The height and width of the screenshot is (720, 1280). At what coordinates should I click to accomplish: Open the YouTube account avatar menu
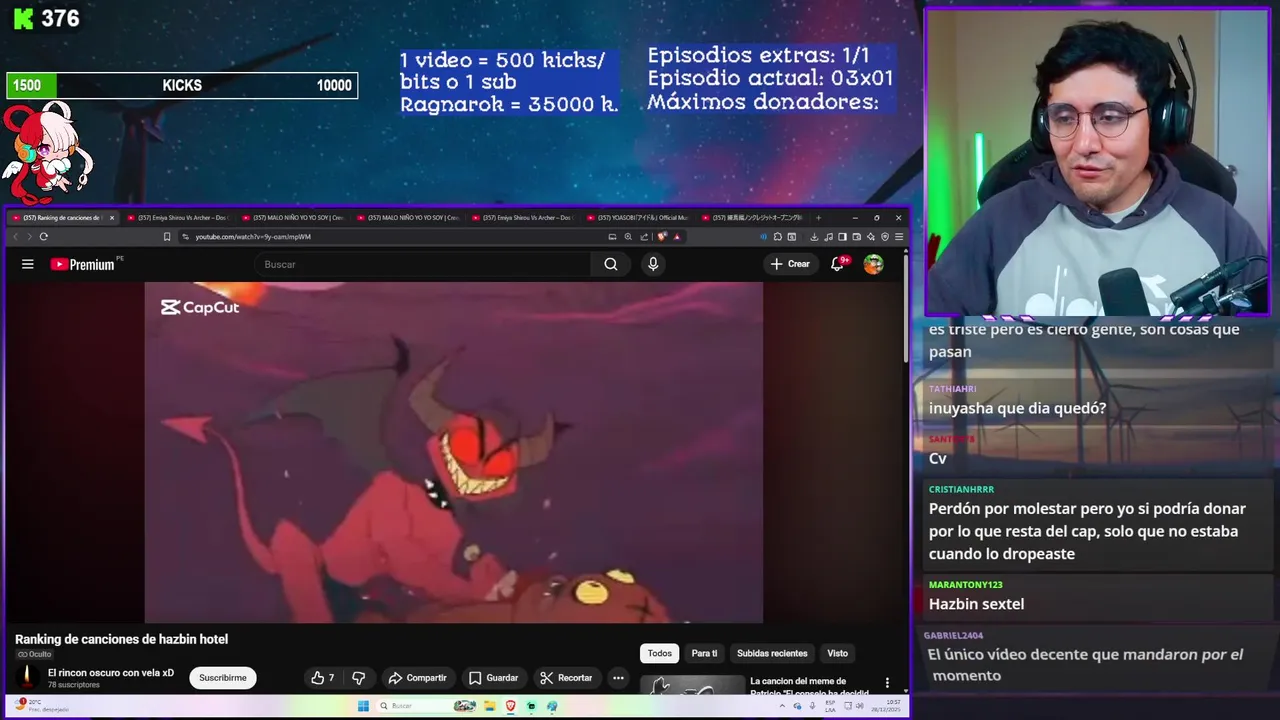coord(874,264)
